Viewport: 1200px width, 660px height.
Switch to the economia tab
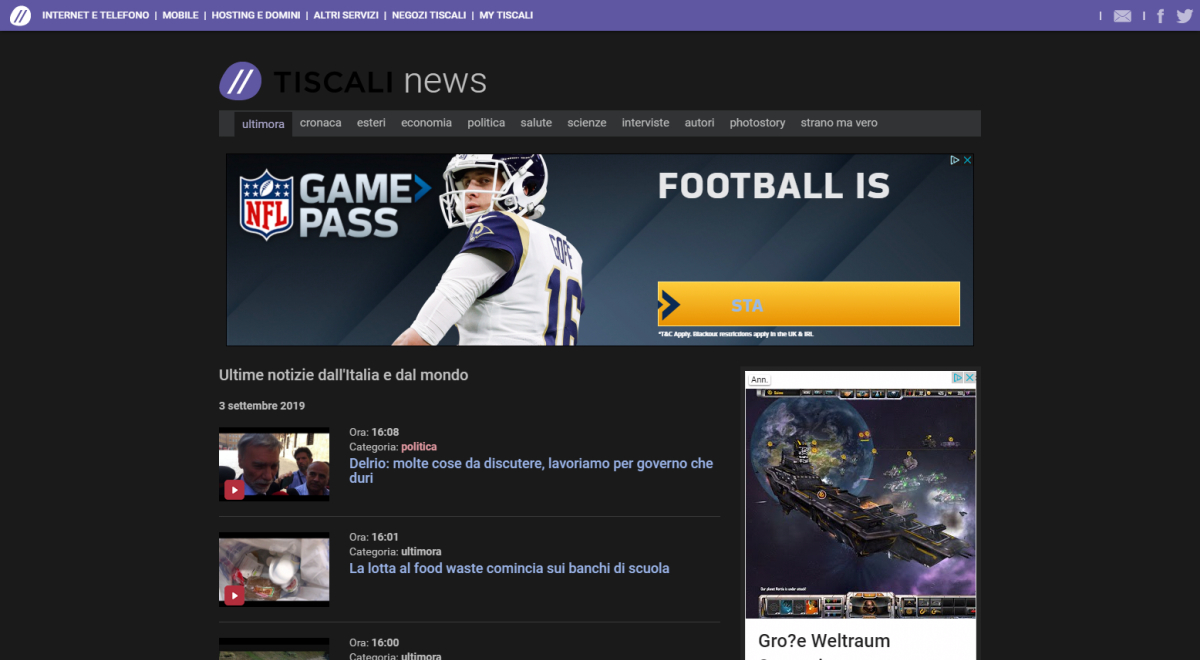(427, 123)
